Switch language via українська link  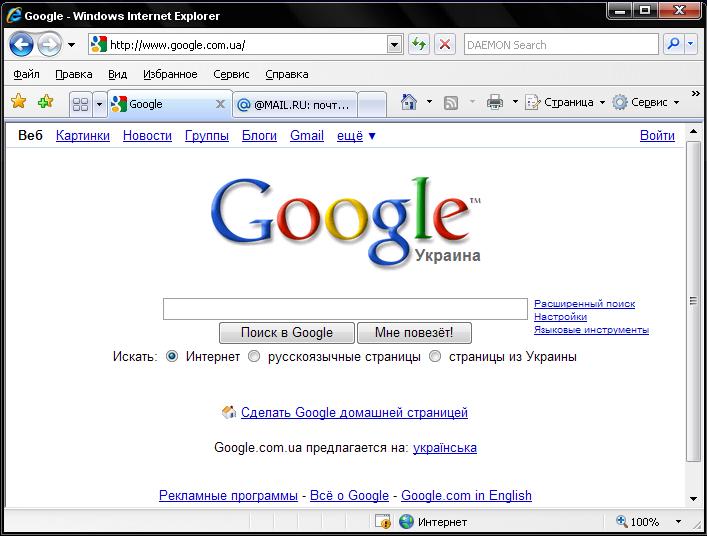coord(445,448)
